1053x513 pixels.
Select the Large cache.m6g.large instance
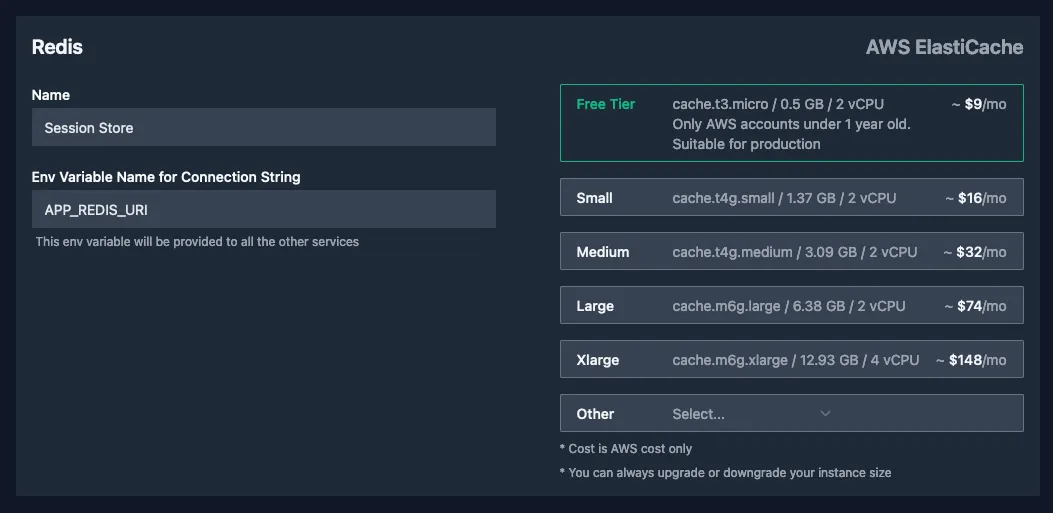[x=791, y=305]
